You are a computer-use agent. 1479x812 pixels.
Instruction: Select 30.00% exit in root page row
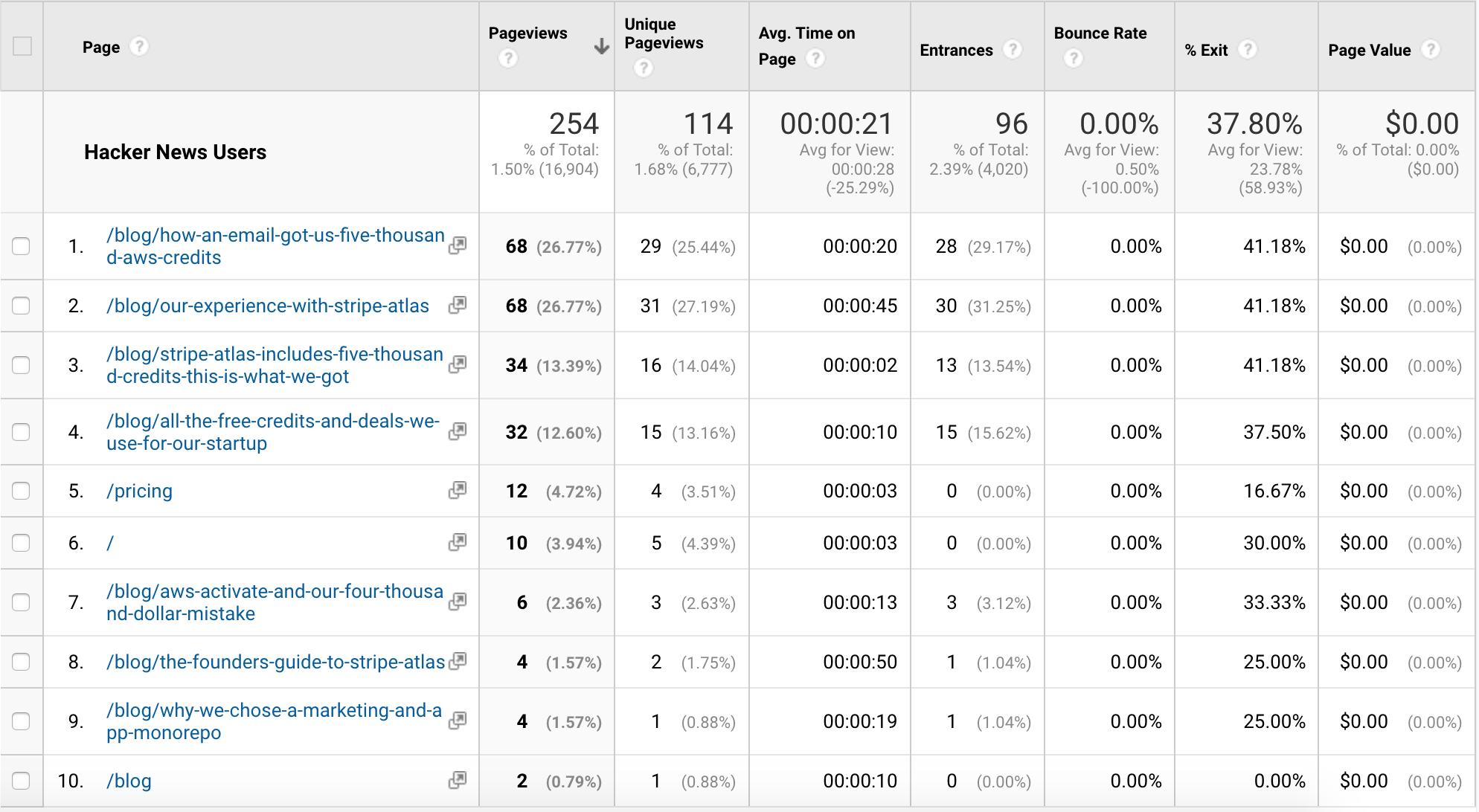(1274, 543)
